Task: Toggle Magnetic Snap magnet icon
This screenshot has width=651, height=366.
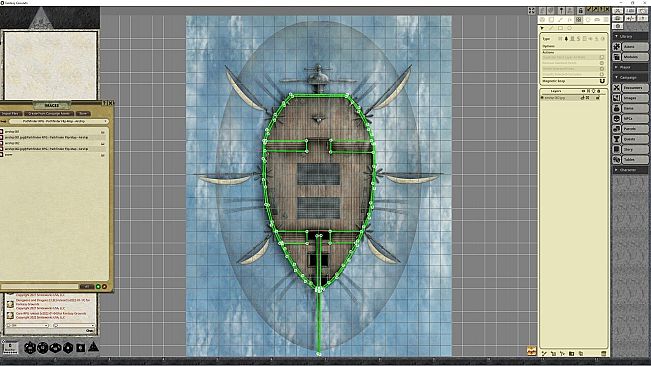Action: (x=602, y=81)
